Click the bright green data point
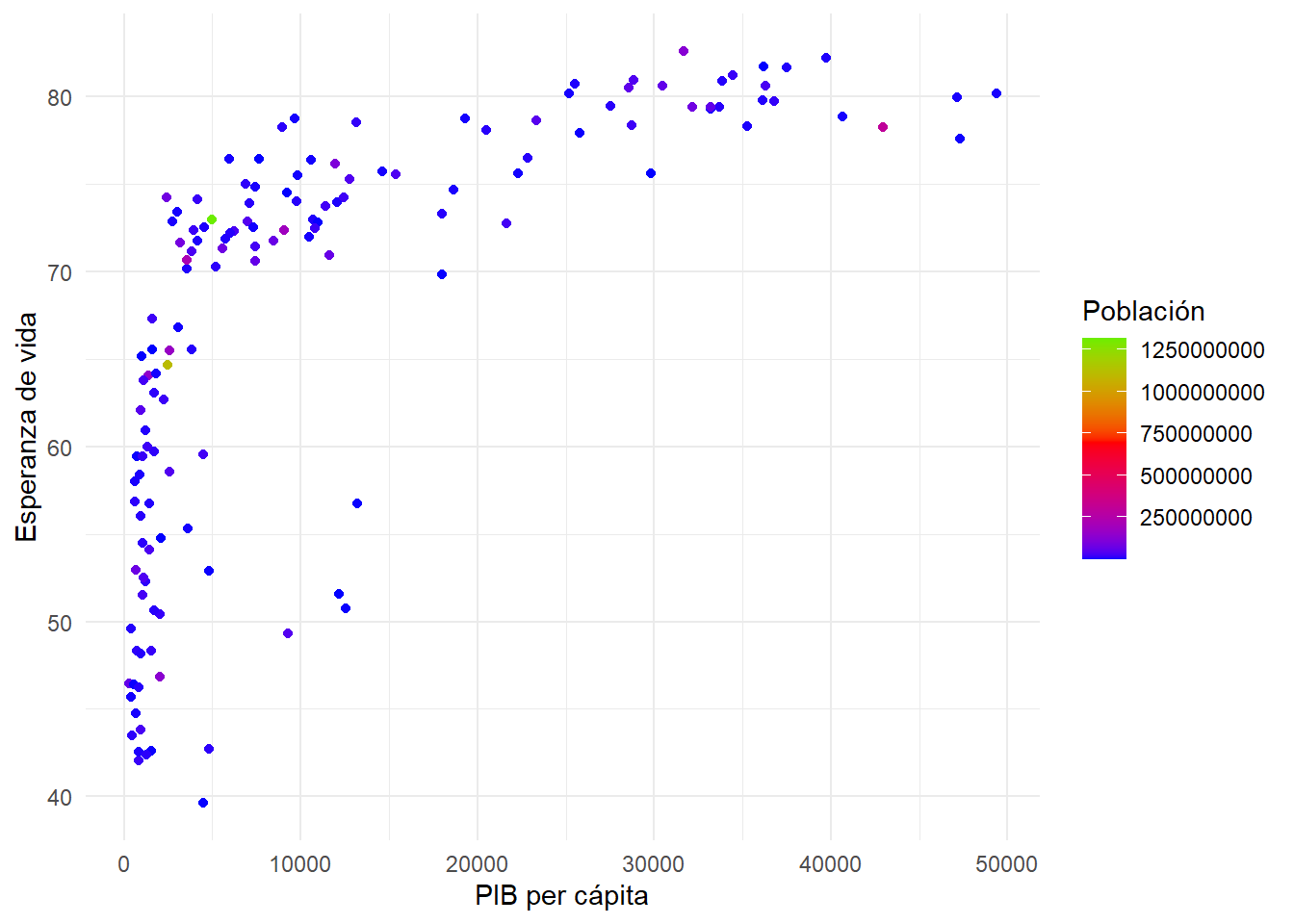1294x924 pixels. [x=212, y=219]
